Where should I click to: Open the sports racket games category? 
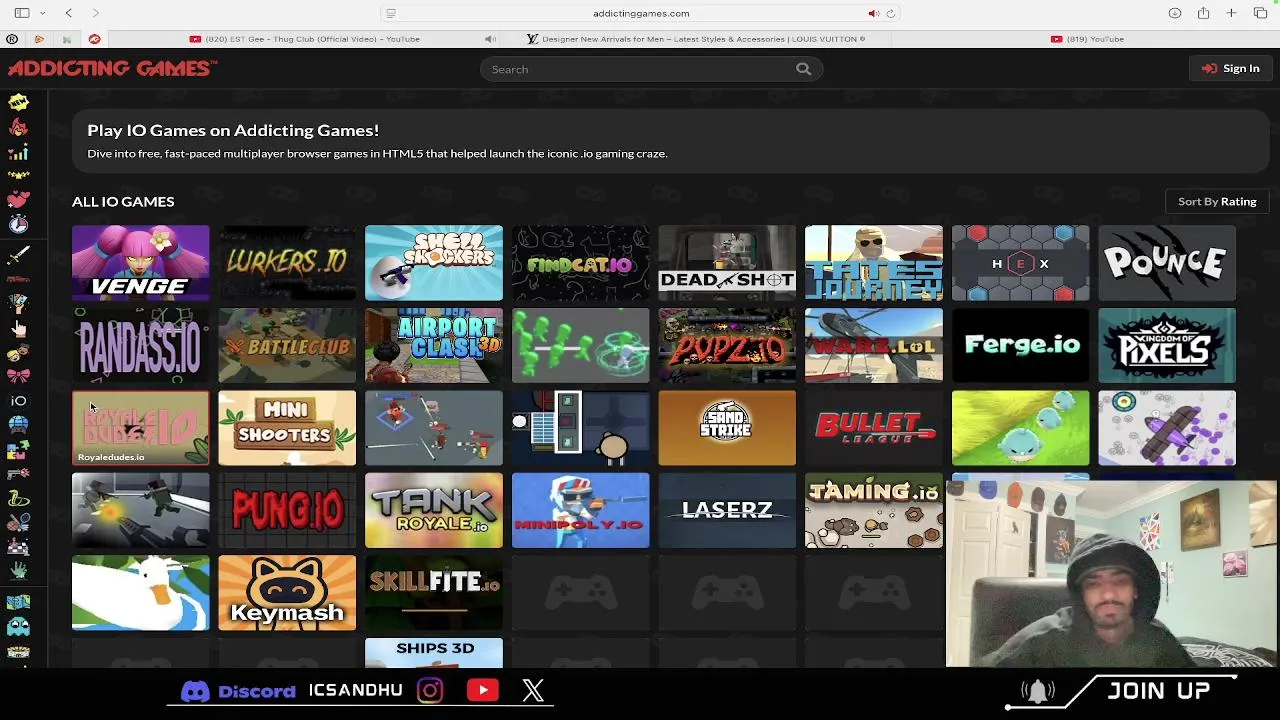click(x=18, y=522)
